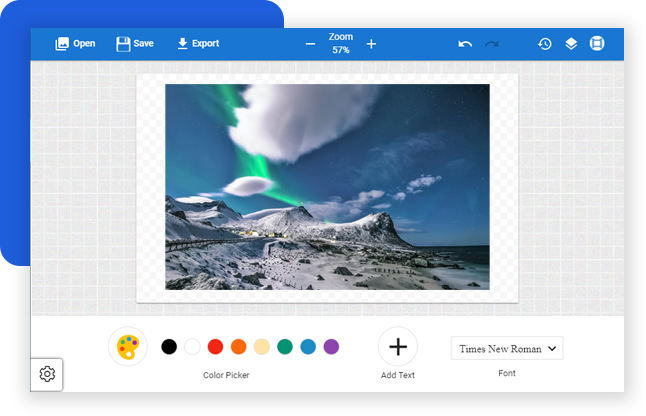Viewport: 646px width, 416px height.
Task: Undo the last action
Action: click(465, 44)
